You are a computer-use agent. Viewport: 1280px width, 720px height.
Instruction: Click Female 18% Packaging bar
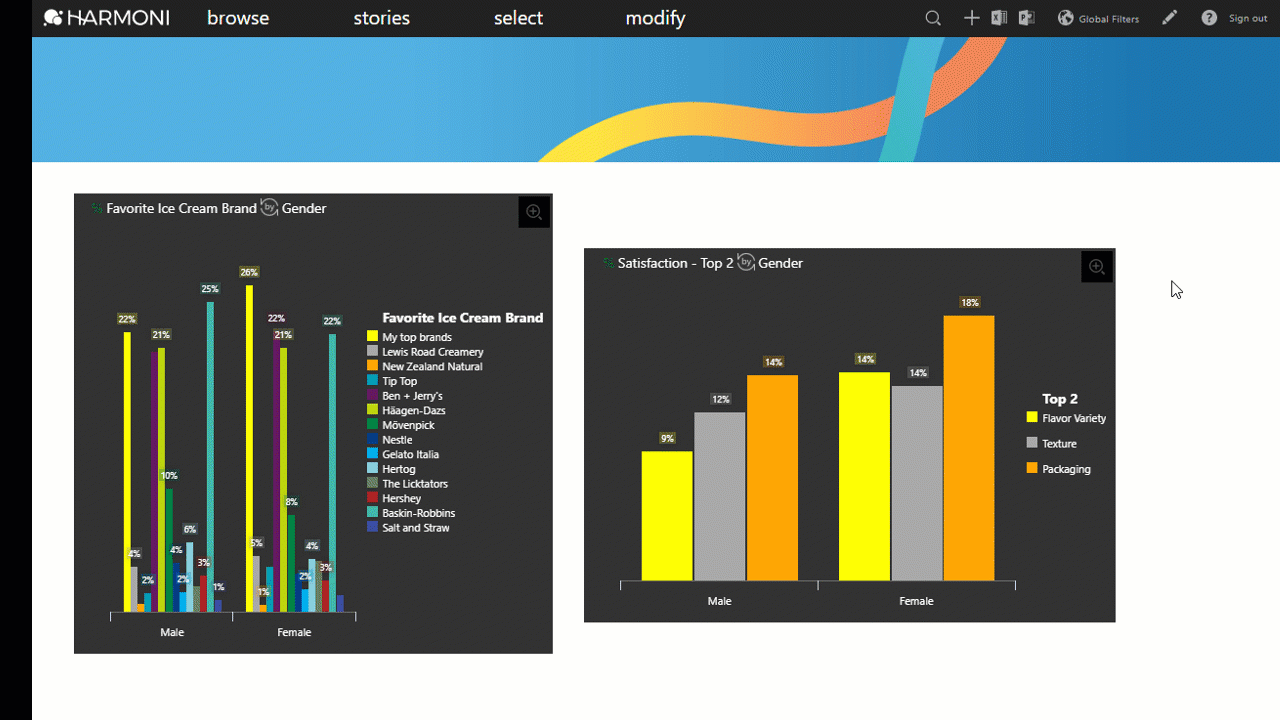(969, 448)
